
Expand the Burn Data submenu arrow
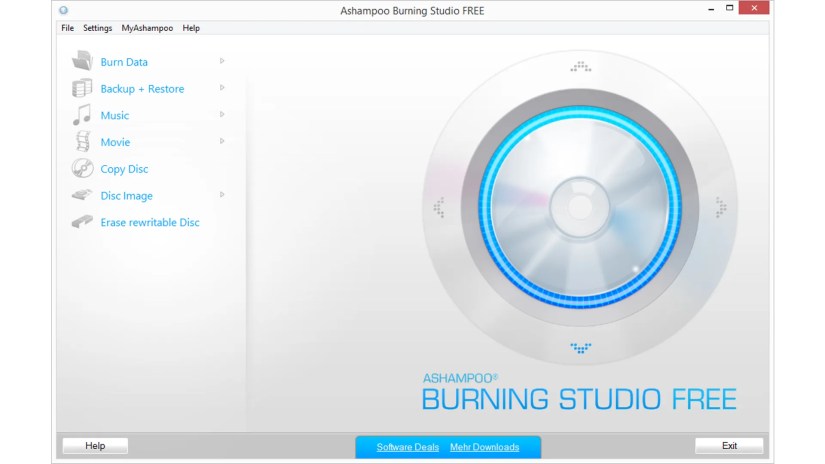pos(222,61)
